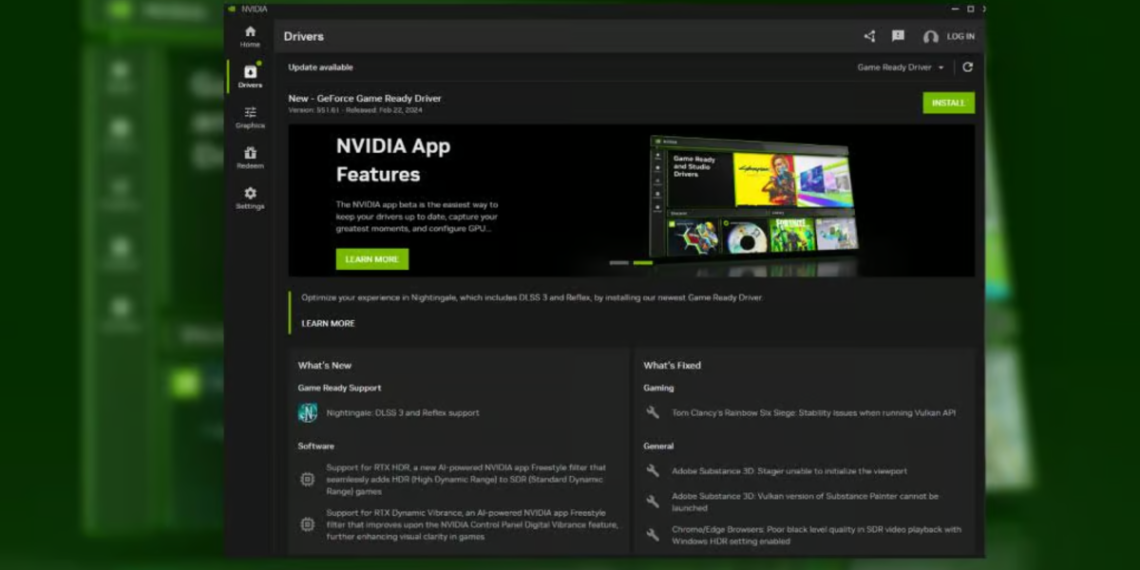Select the first carousel indicator
The width and height of the screenshot is (1140, 570).
coord(619,262)
